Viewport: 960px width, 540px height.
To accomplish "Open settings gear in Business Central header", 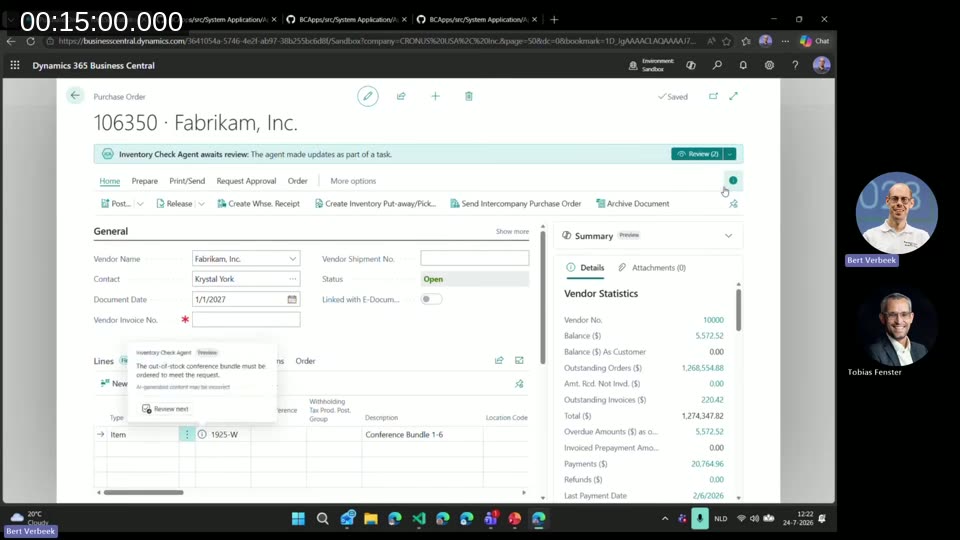I will coord(769,65).
